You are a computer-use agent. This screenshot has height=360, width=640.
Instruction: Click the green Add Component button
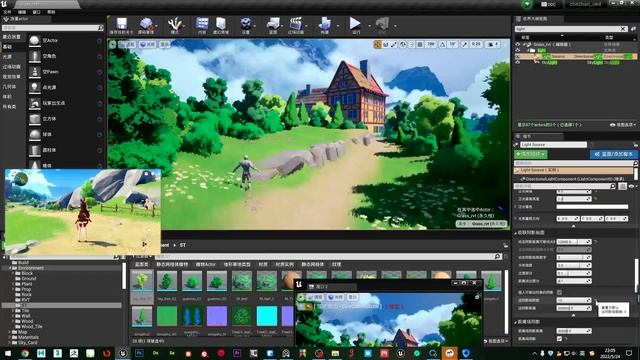[x=531, y=154]
